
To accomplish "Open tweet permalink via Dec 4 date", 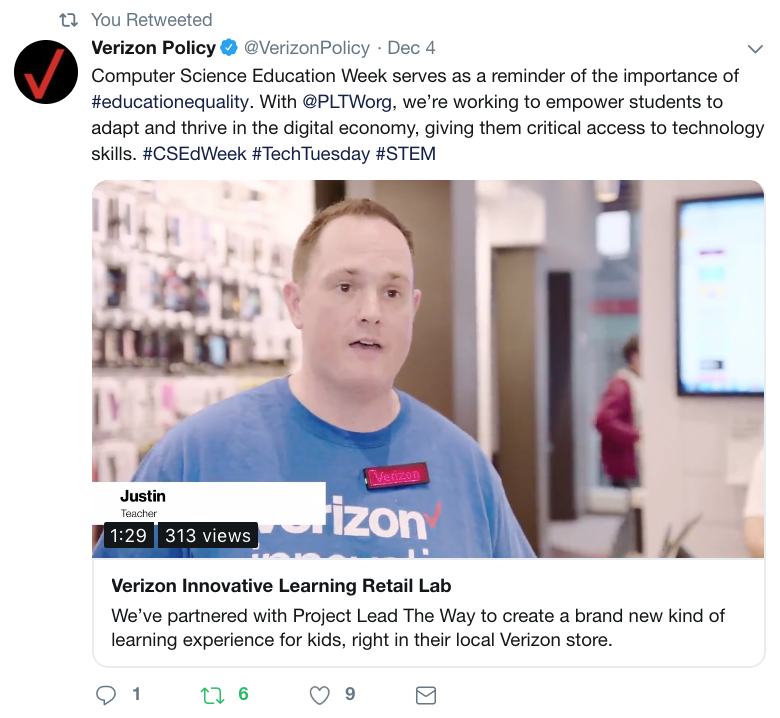I will (x=411, y=48).
